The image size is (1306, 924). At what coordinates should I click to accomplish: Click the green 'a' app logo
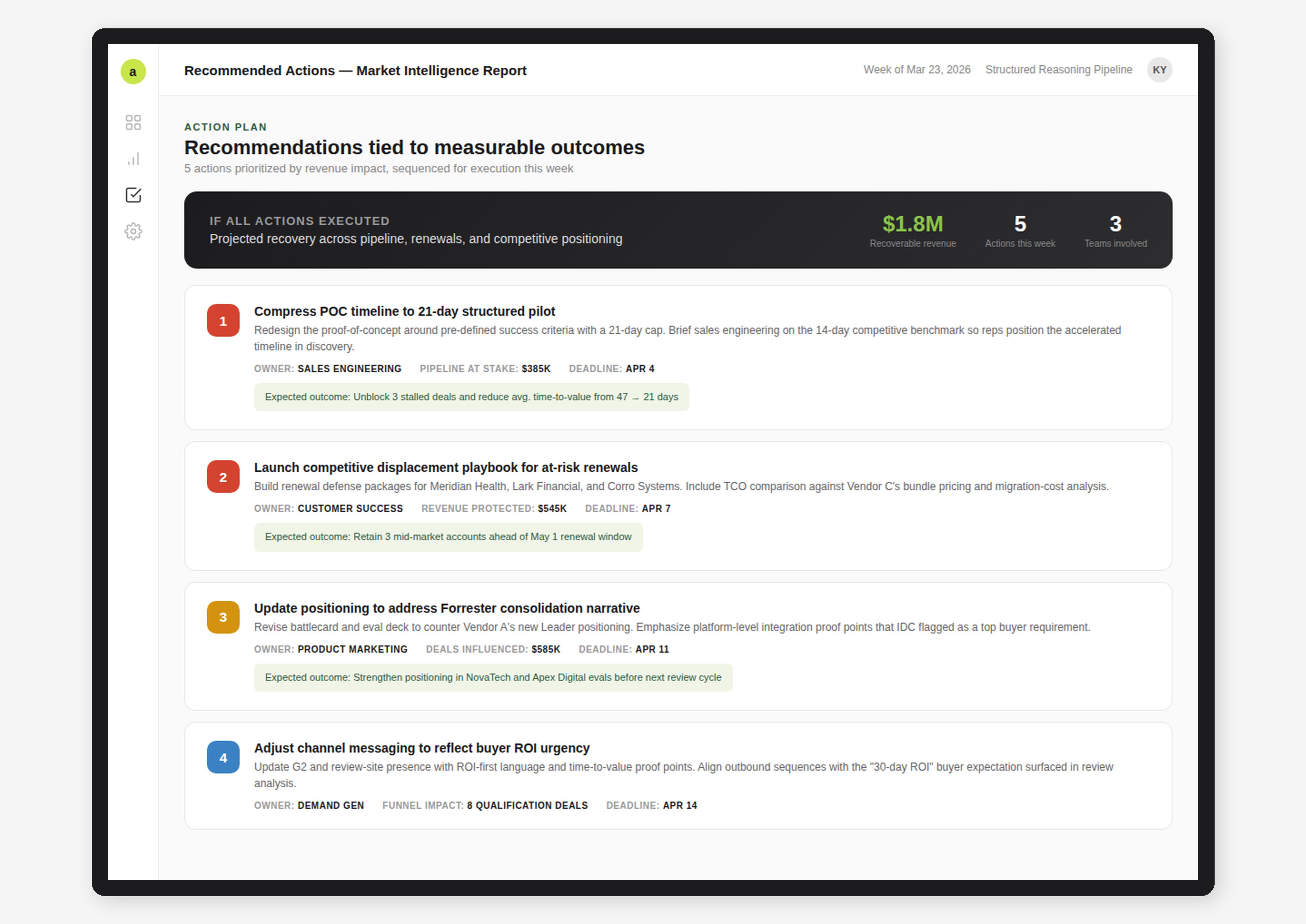[x=133, y=72]
